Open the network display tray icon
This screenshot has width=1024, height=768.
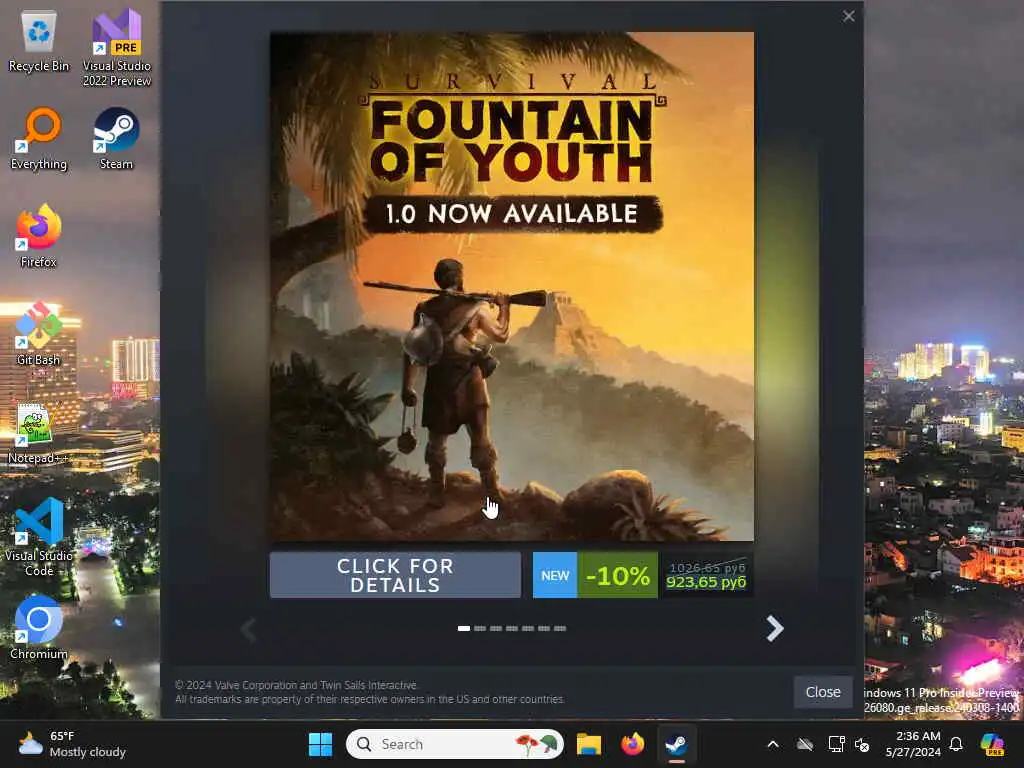[x=835, y=744]
